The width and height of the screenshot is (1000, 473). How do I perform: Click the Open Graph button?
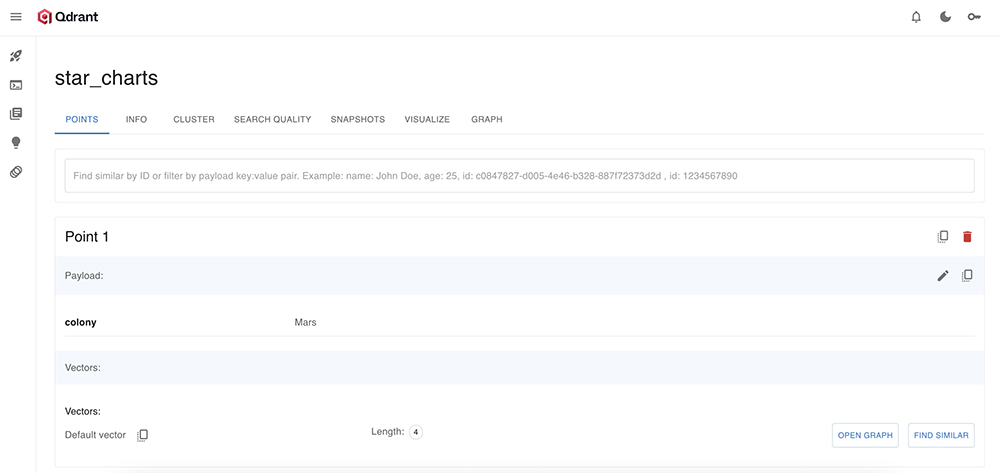click(x=866, y=435)
